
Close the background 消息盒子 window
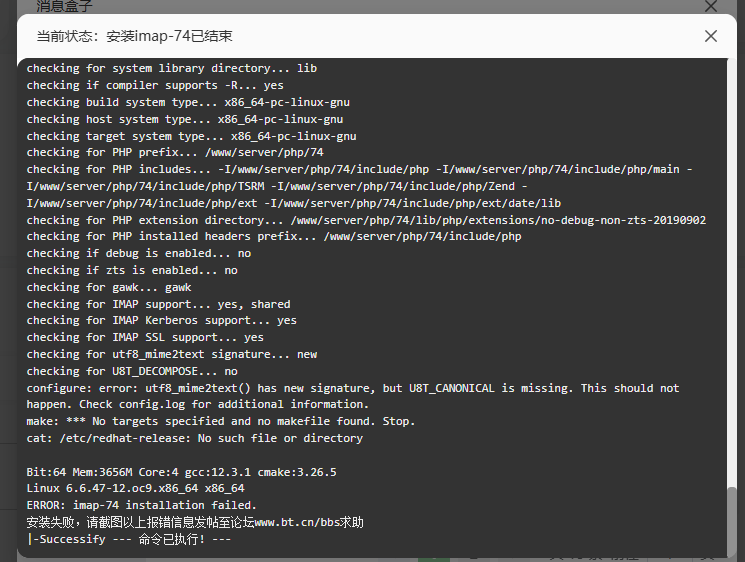pyautogui.click(x=711, y=6)
